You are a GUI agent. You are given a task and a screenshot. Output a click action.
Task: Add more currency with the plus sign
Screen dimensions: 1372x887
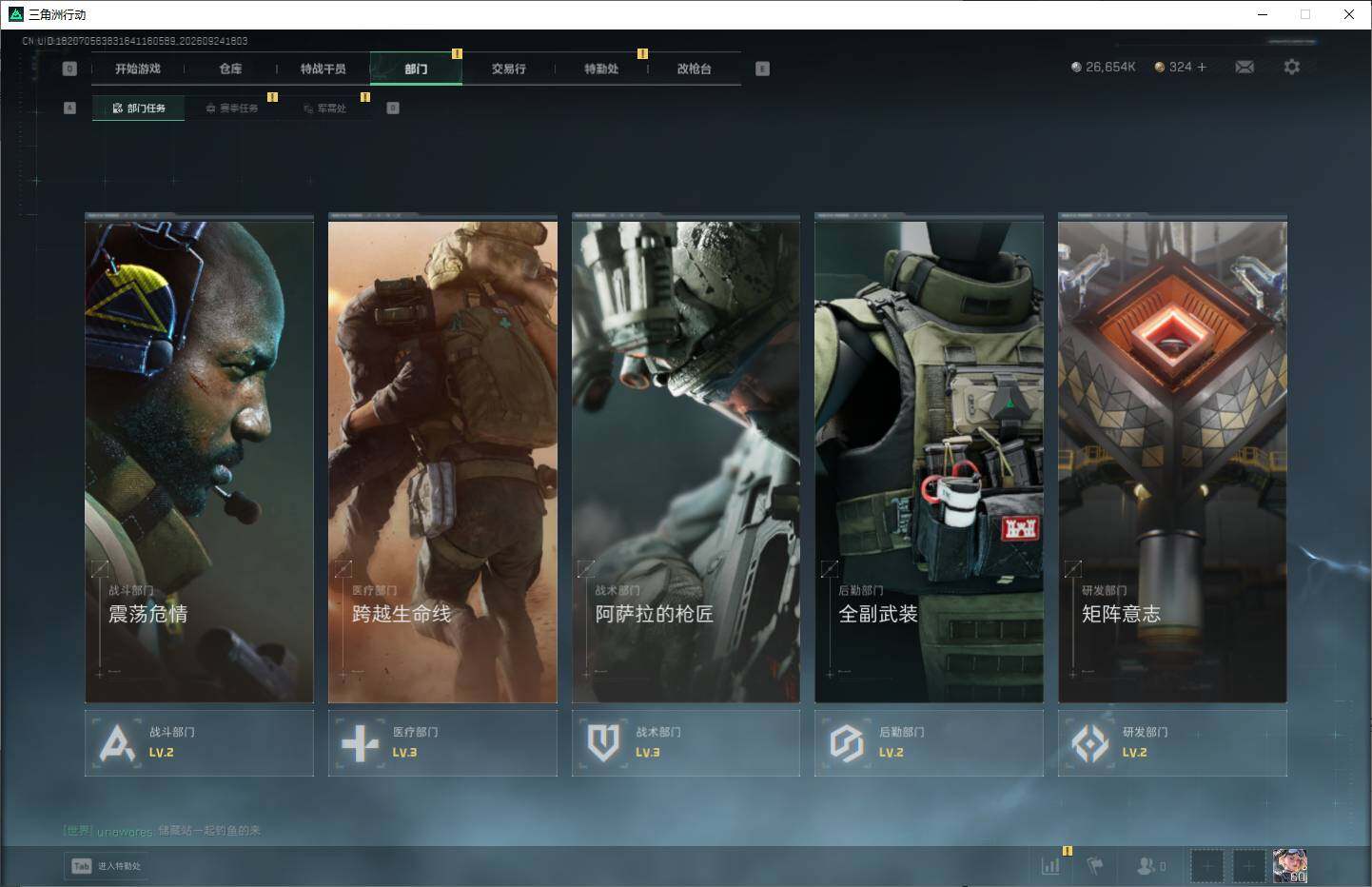1202,67
